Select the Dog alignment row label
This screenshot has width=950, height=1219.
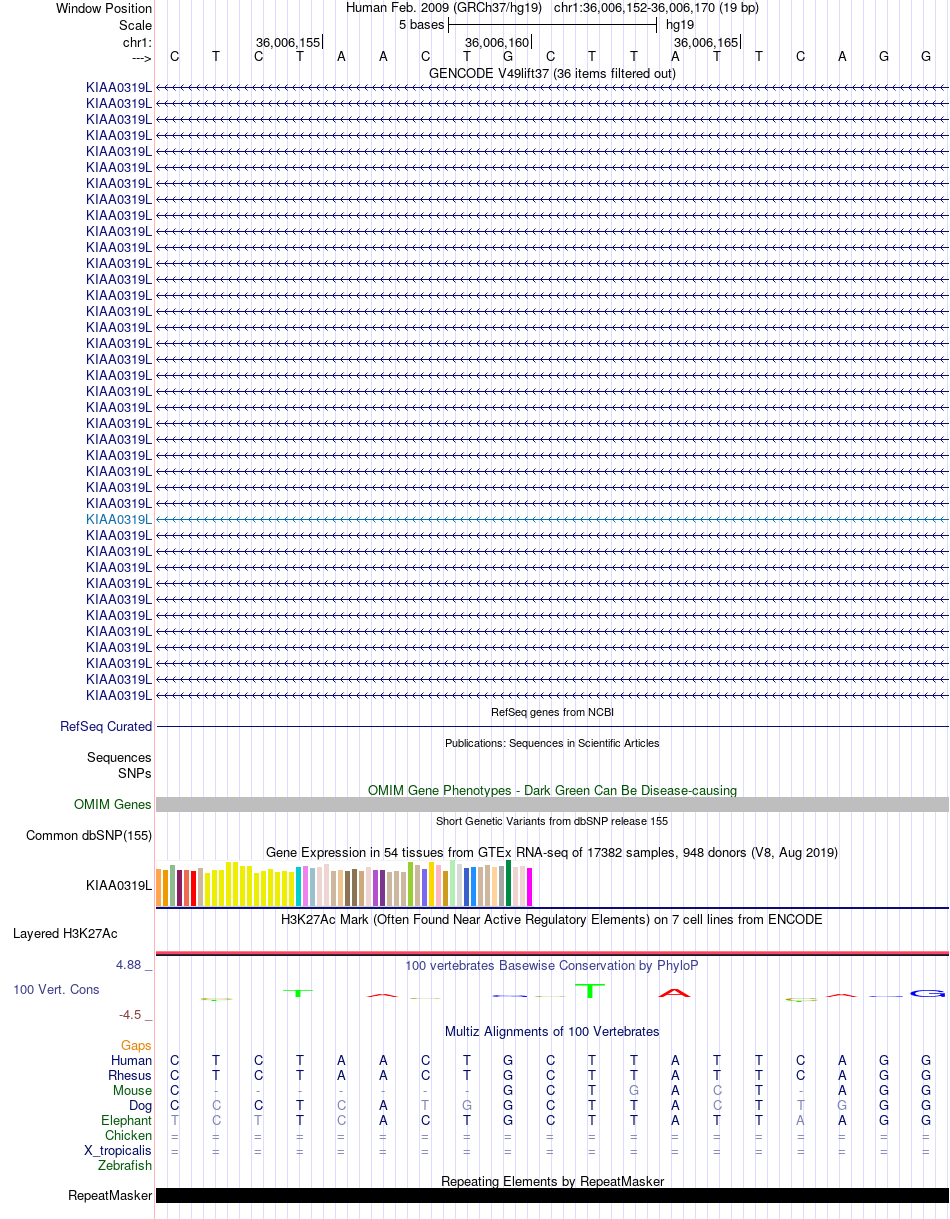(140, 1105)
